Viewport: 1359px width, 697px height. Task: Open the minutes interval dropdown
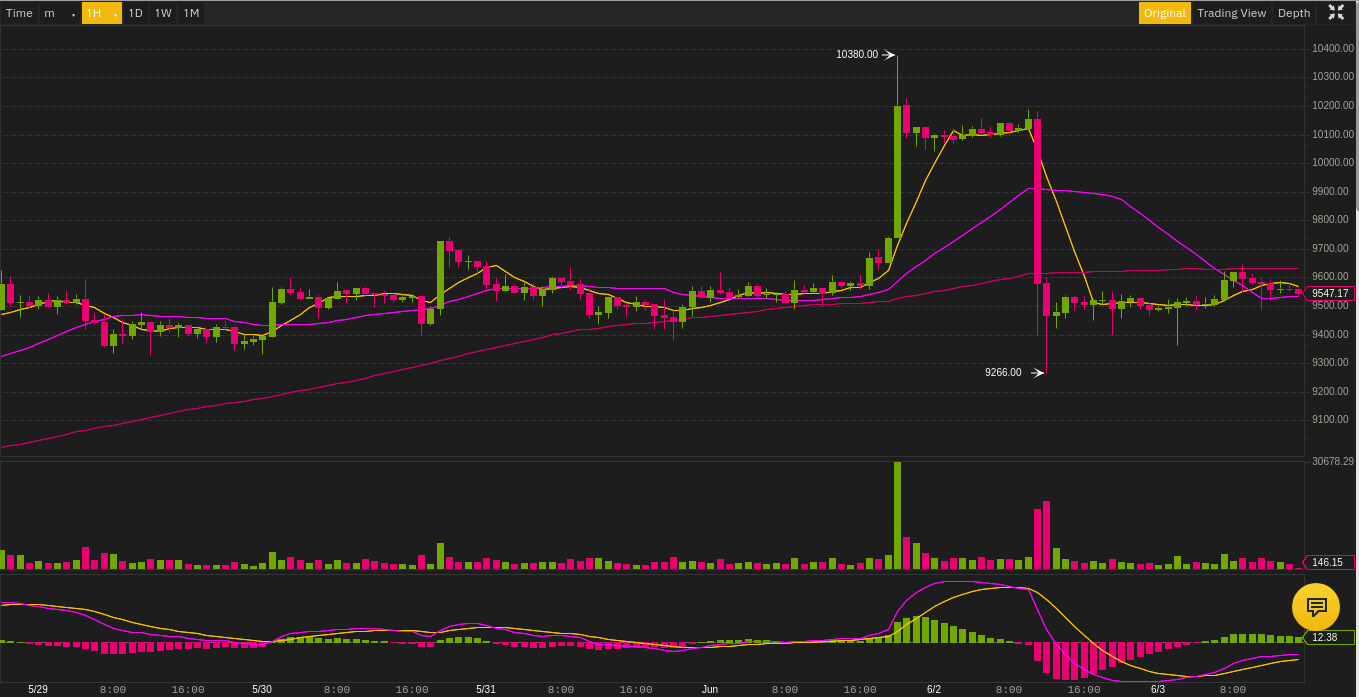(60, 13)
